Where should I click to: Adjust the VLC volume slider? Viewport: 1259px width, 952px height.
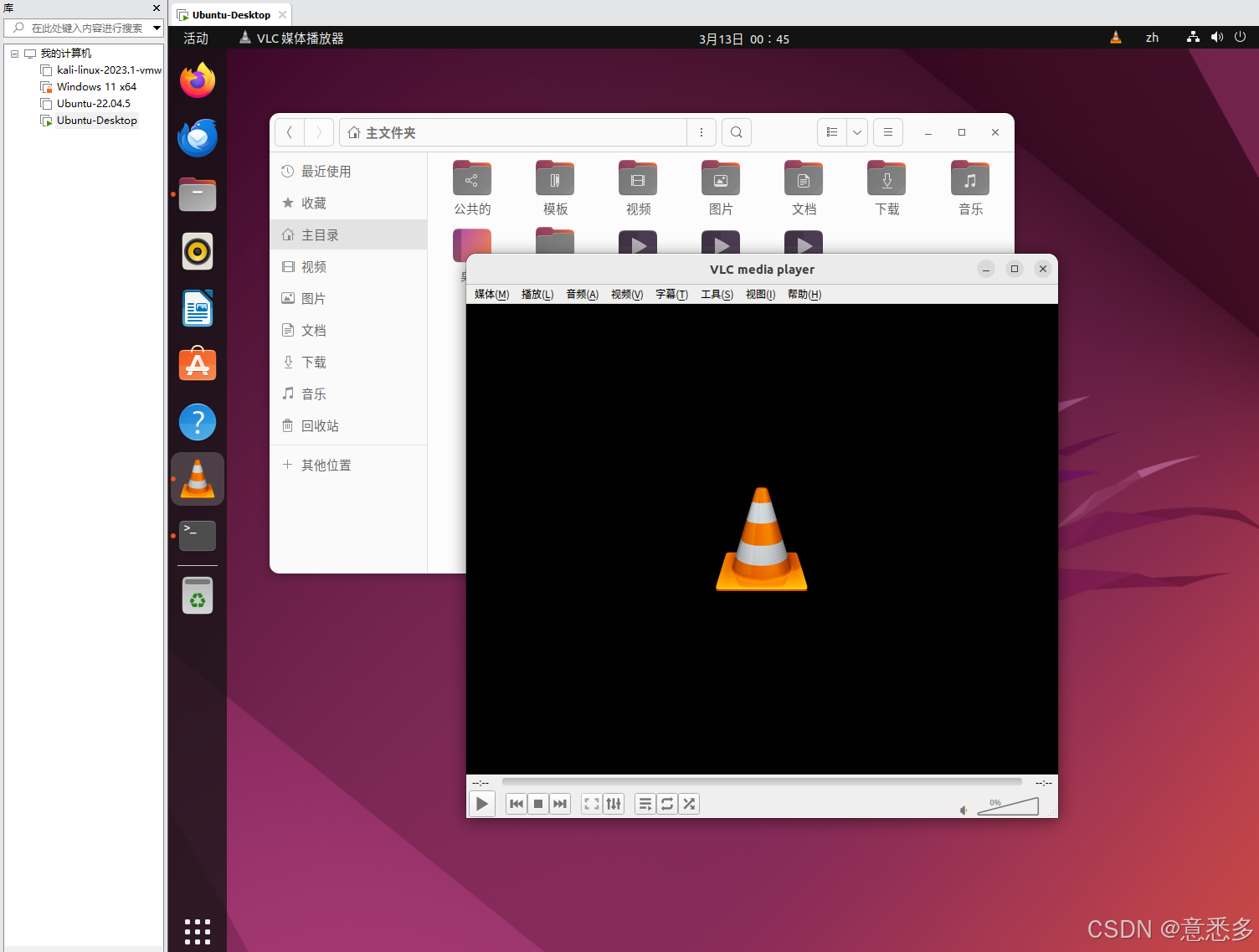[x=1008, y=806]
